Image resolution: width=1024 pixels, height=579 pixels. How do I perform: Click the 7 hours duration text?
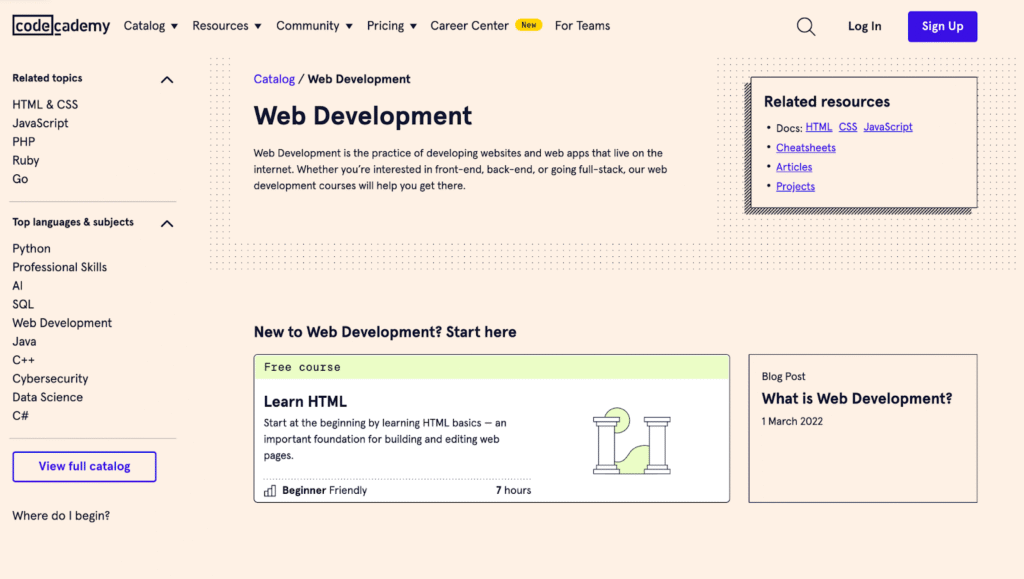pos(513,490)
